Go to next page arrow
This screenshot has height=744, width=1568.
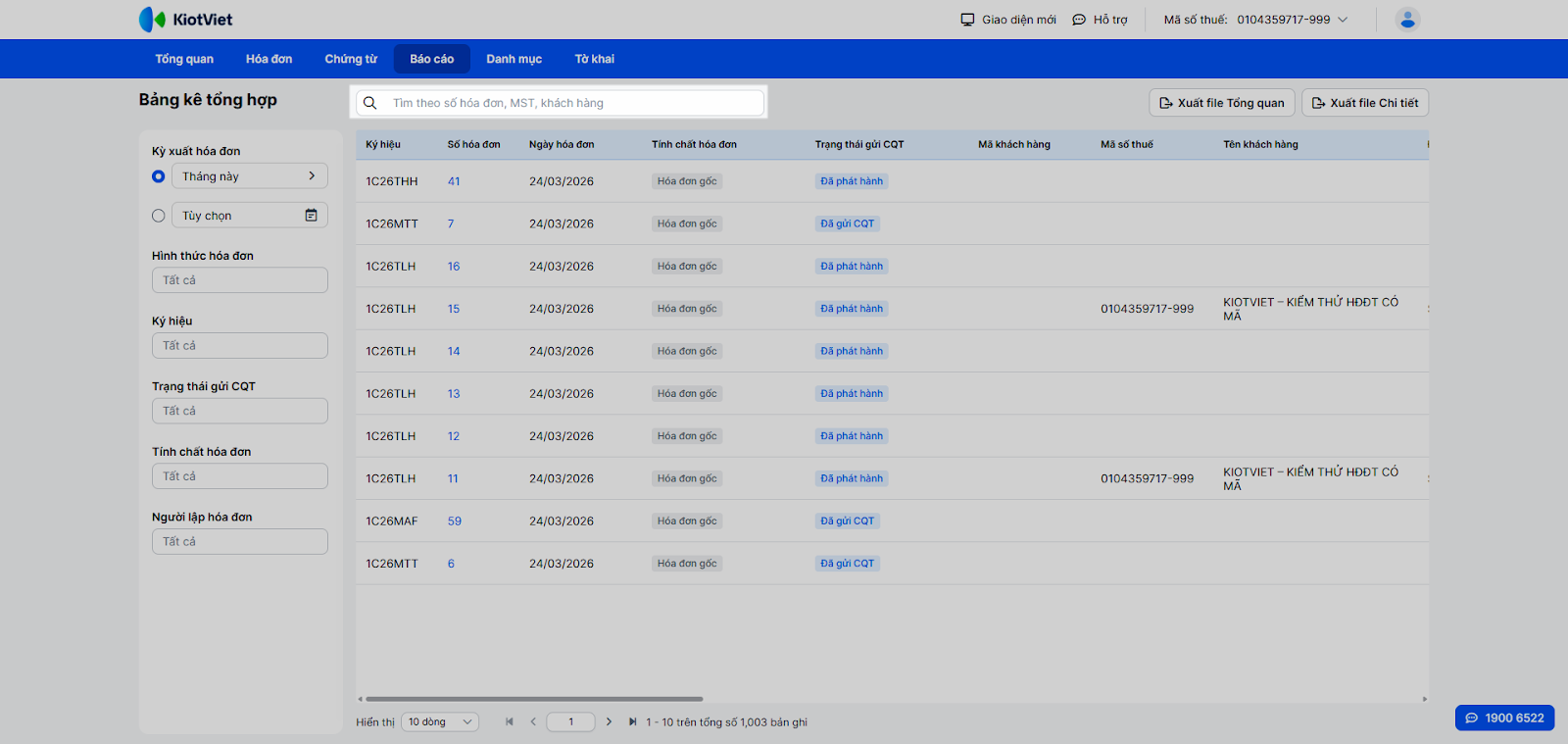[609, 722]
